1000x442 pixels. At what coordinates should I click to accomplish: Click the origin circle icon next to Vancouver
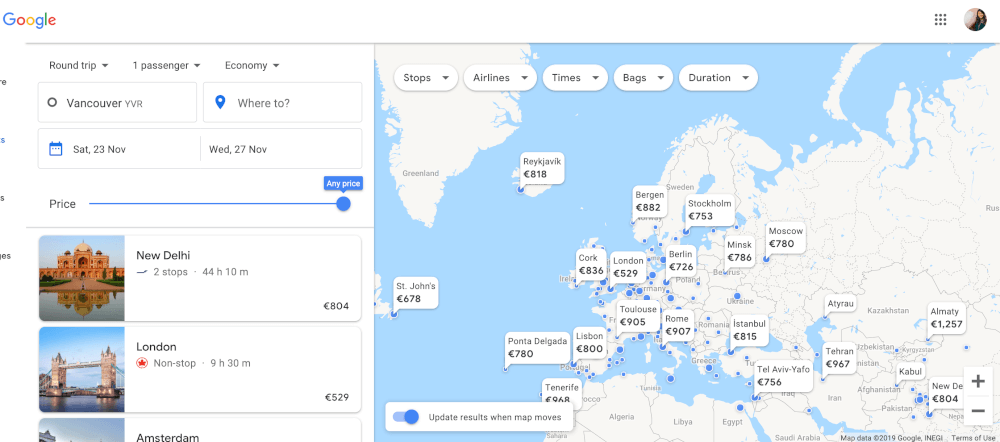point(52,102)
